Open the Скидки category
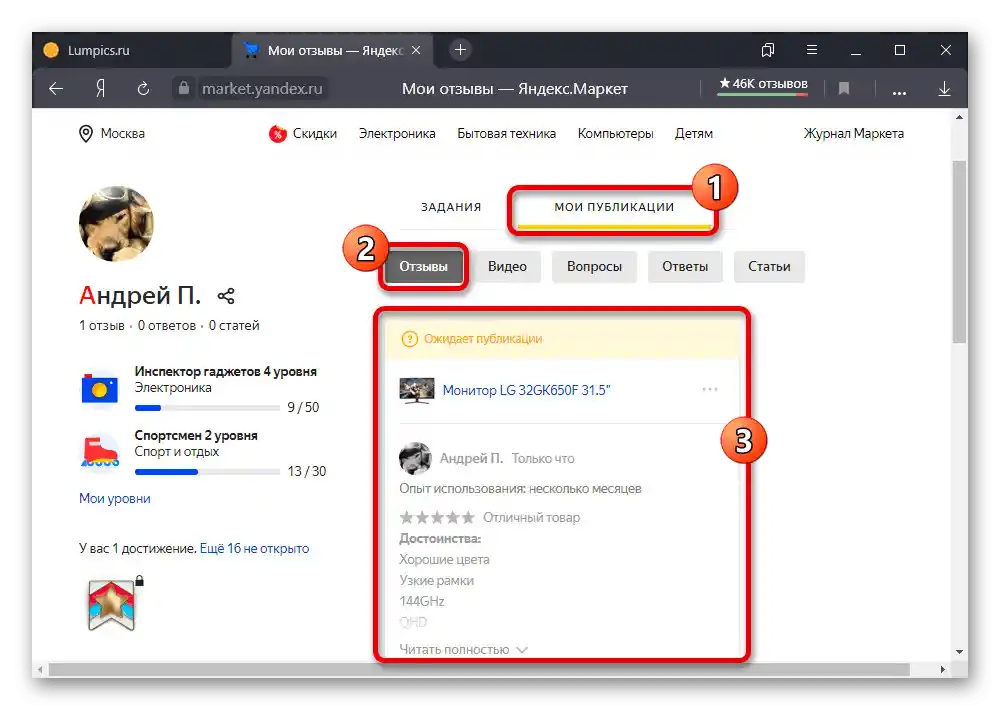This screenshot has height=710, width=1000. [x=303, y=133]
